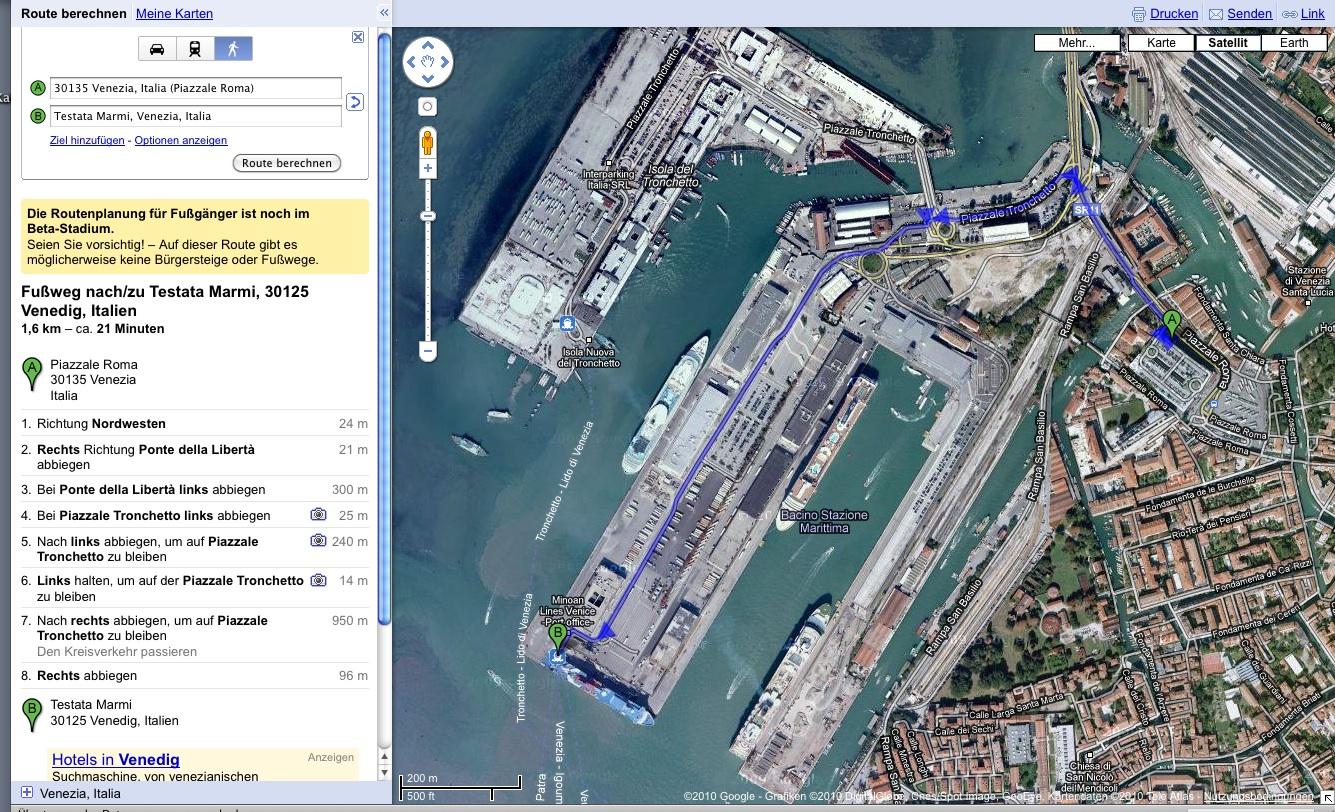
Task: Click the Route berechnen button
Action: pos(286,163)
